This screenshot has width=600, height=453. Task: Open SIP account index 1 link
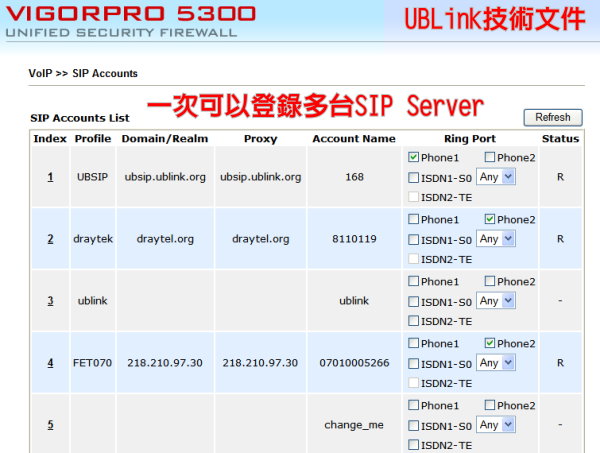coord(50,177)
